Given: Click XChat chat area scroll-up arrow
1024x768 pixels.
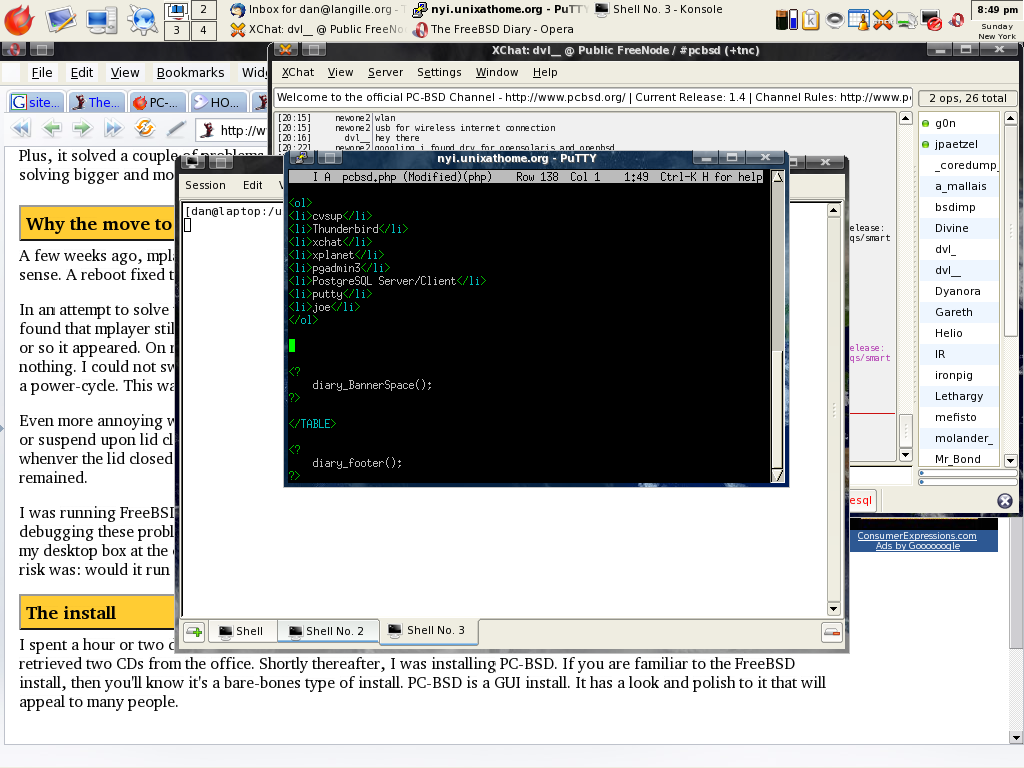Looking at the screenshot, I should pyautogui.click(x=905, y=118).
